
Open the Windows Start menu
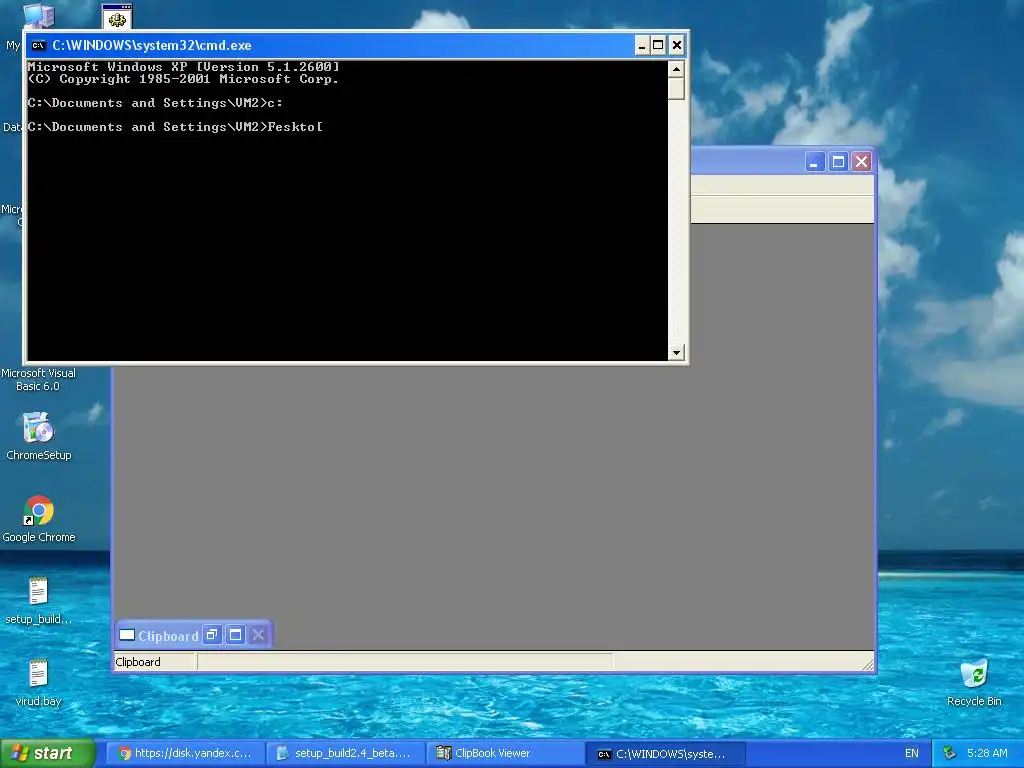tap(48, 753)
